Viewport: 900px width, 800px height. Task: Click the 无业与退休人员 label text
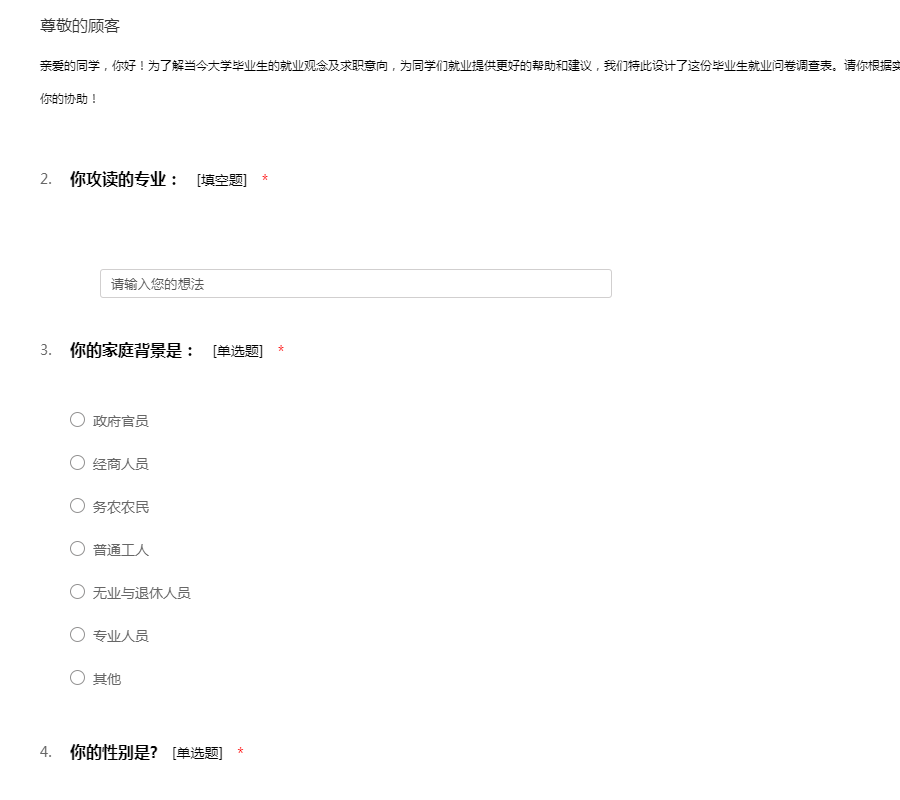pos(142,594)
